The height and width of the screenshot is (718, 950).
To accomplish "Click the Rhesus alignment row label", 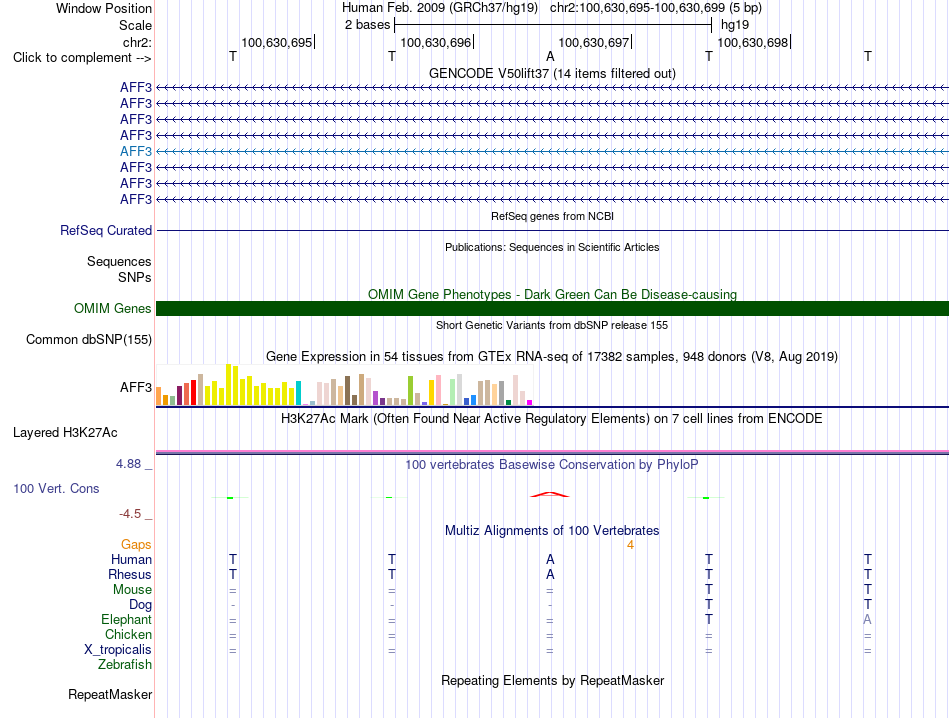I will pyautogui.click(x=130, y=574).
